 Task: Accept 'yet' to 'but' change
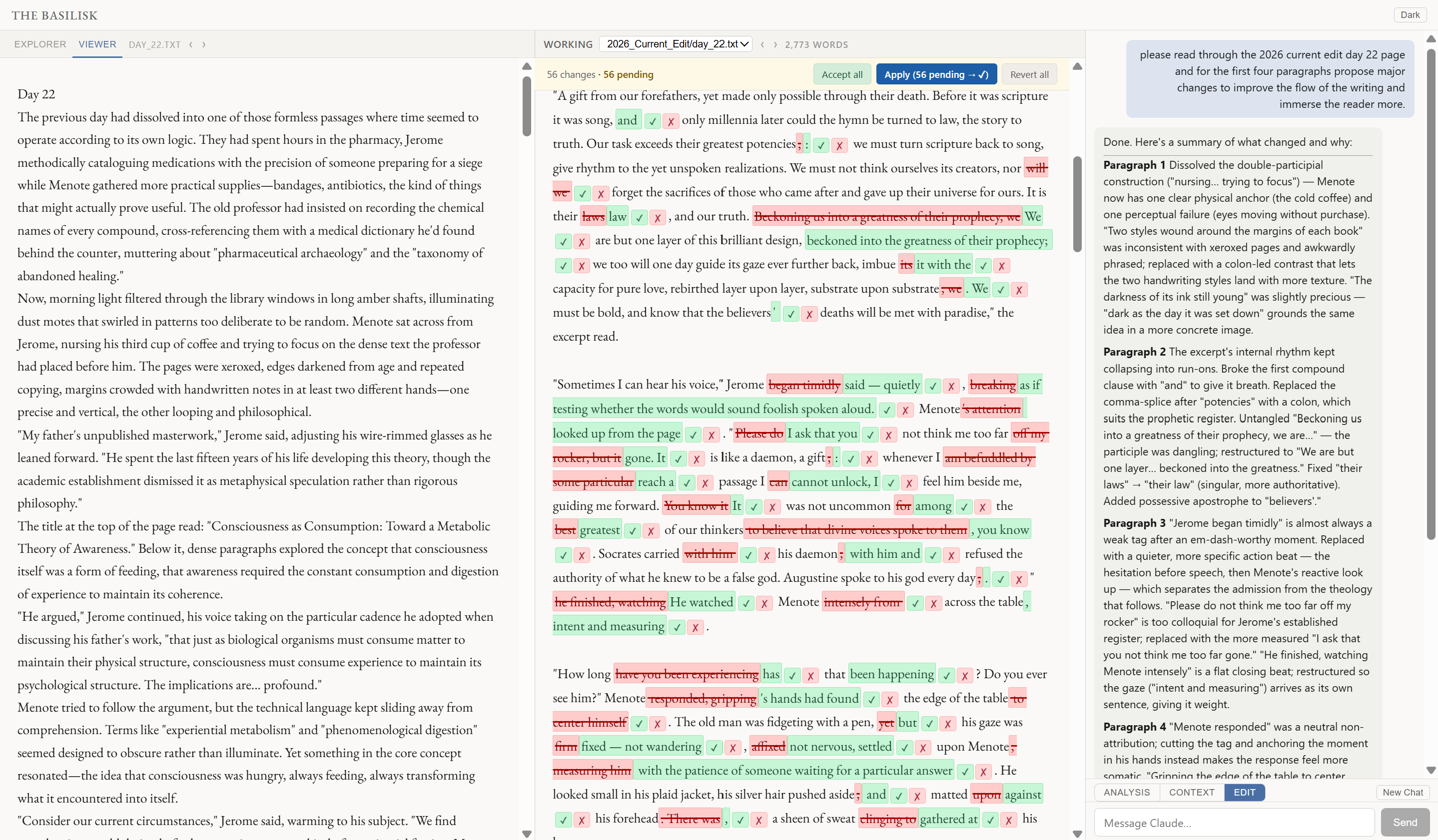929,723
